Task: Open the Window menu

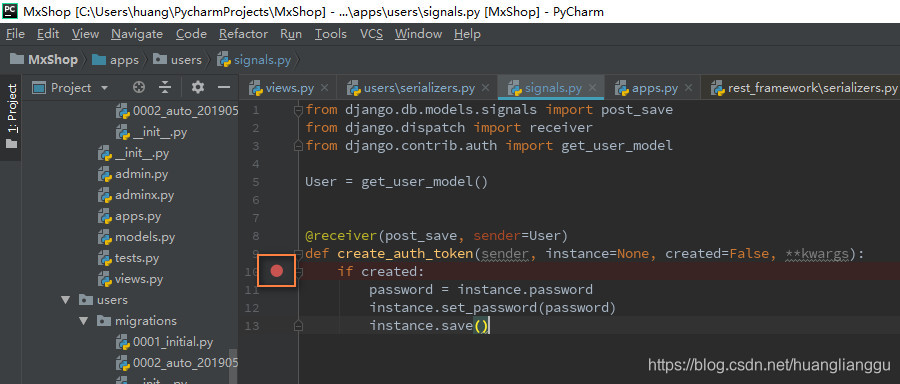Action: pos(418,34)
